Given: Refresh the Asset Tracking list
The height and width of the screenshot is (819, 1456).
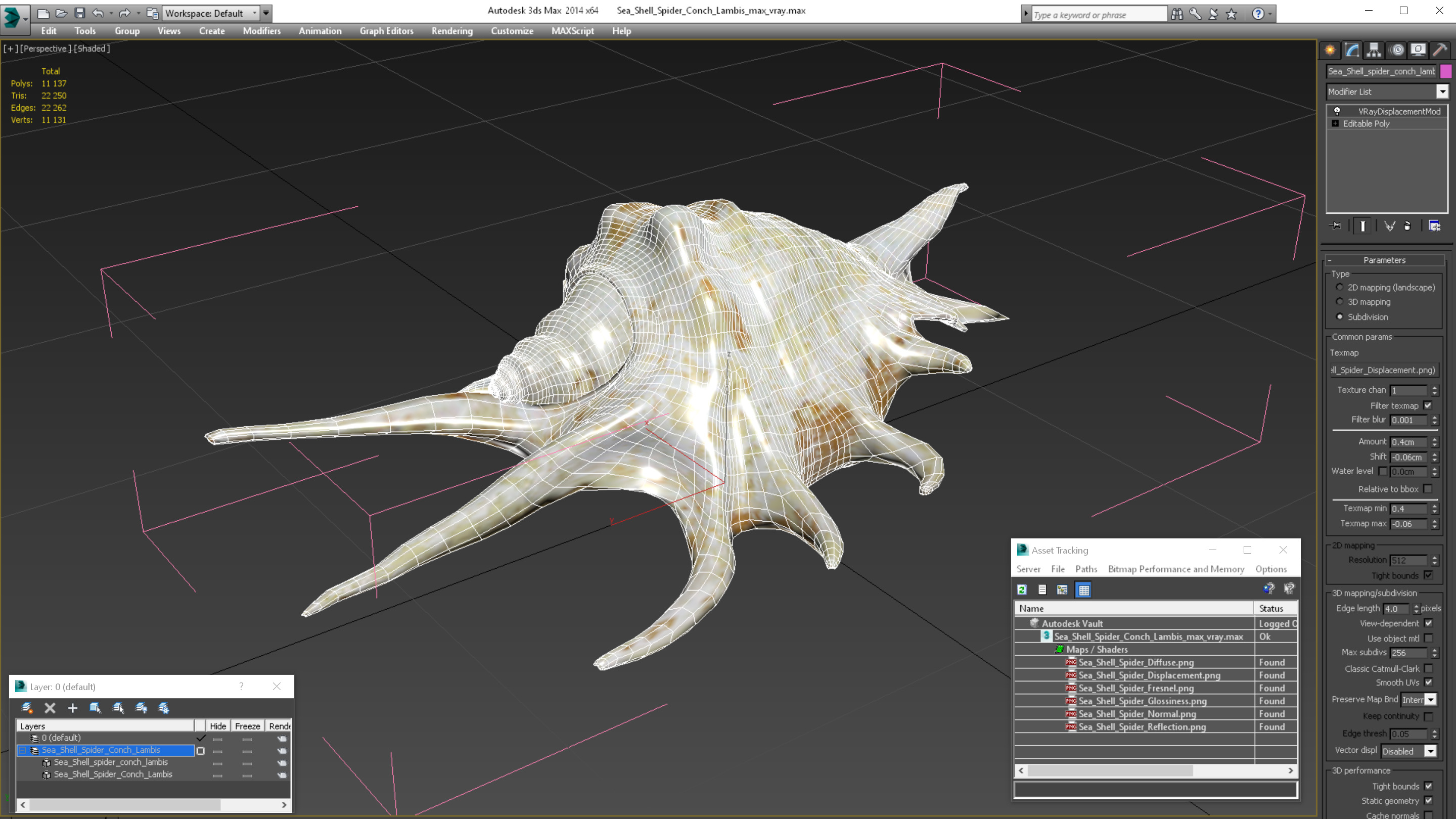Looking at the screenshot, I should [1022, 589].
